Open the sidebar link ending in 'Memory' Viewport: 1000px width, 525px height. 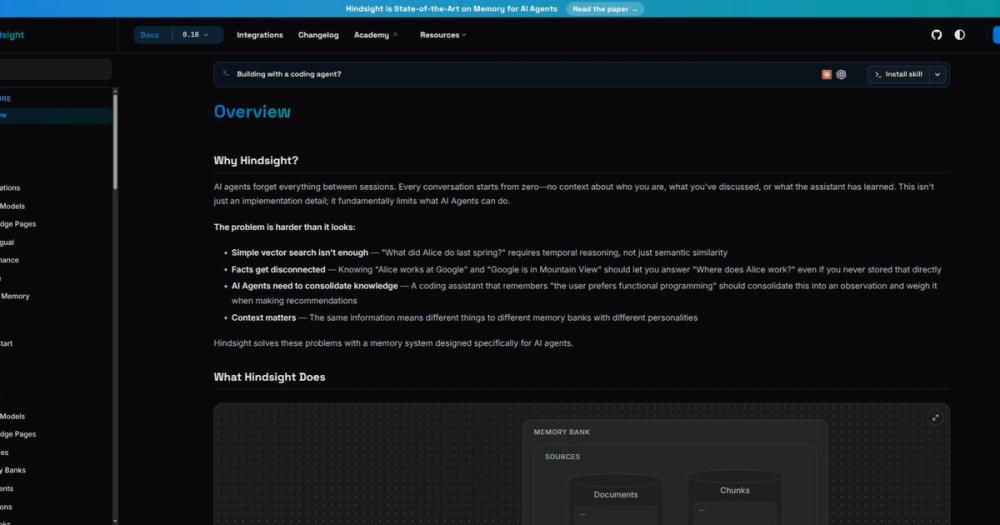pos(15,296)
